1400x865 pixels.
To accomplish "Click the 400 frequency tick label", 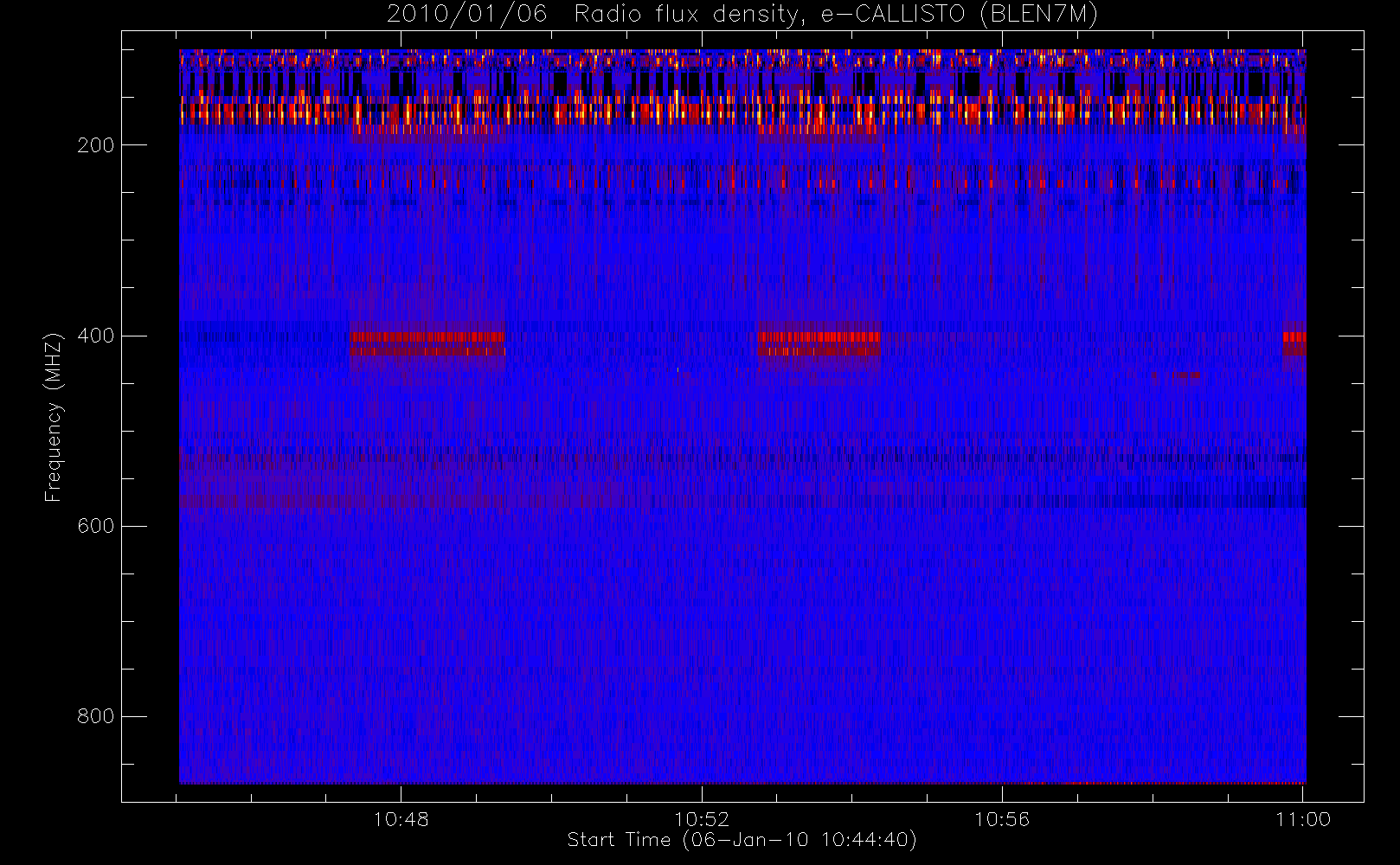I will [x=96, y=336].
